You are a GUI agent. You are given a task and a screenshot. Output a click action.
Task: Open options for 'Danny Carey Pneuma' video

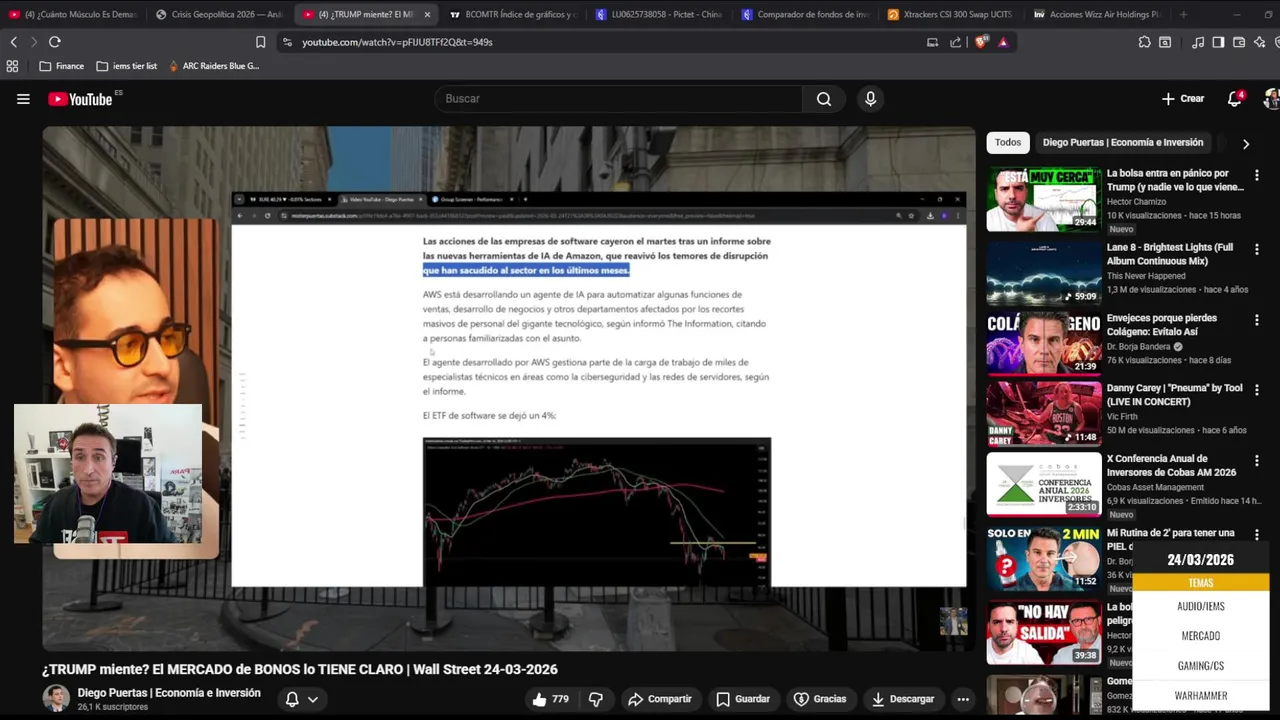pyautogui.click(x=1256, y=390)
